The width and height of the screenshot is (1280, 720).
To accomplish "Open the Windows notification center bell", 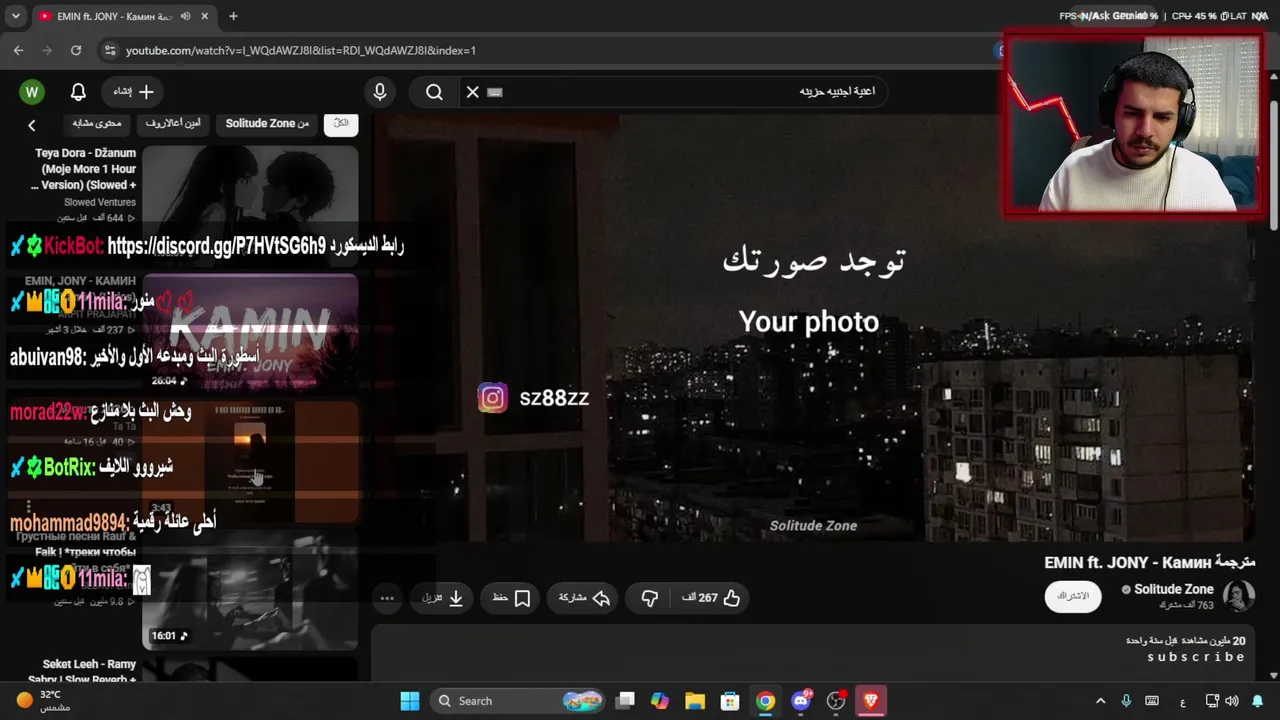I will pyautogui.click(x=1258, y=701).
